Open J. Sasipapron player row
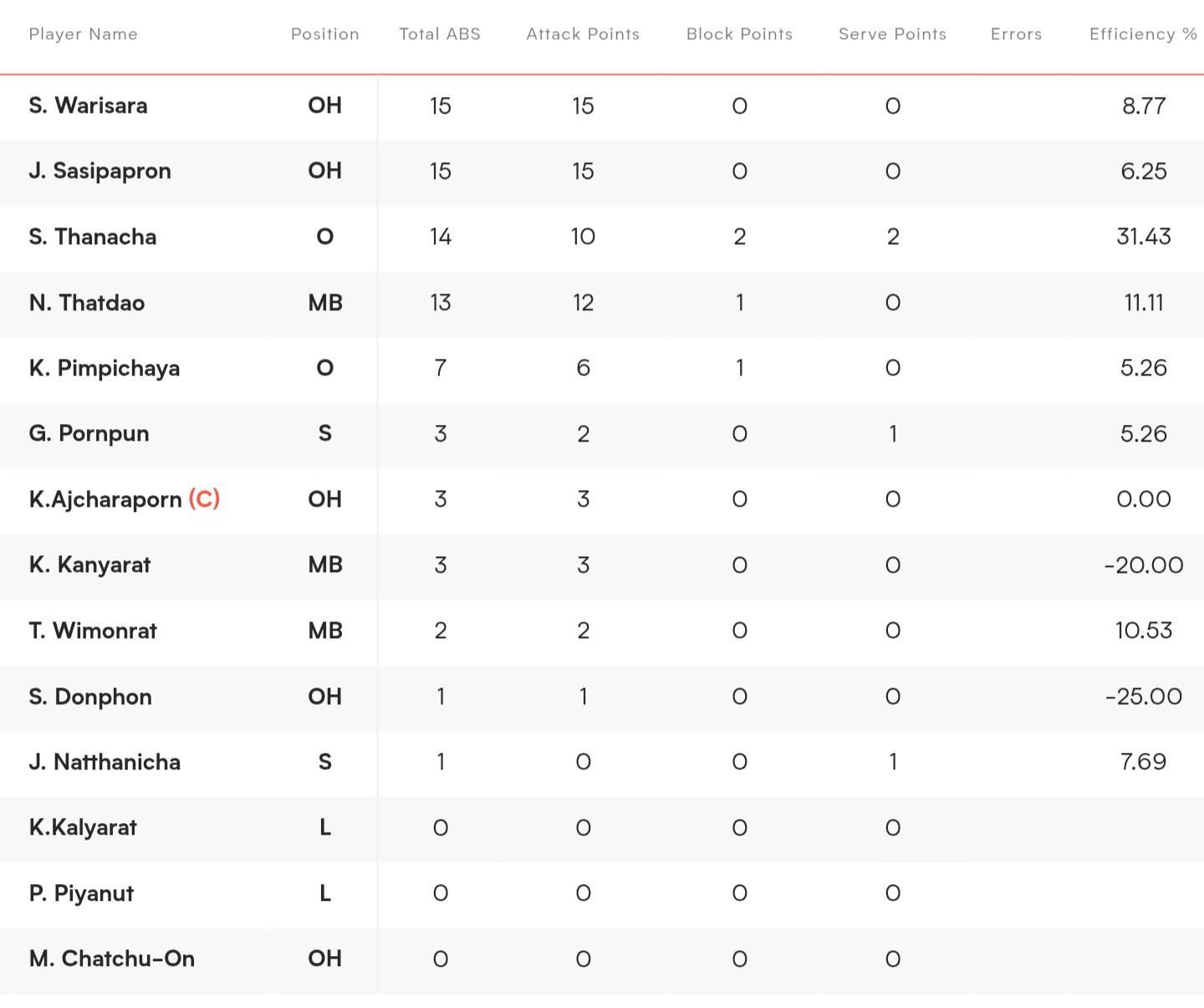The image size is (1204, 1008). click(602, 171)
